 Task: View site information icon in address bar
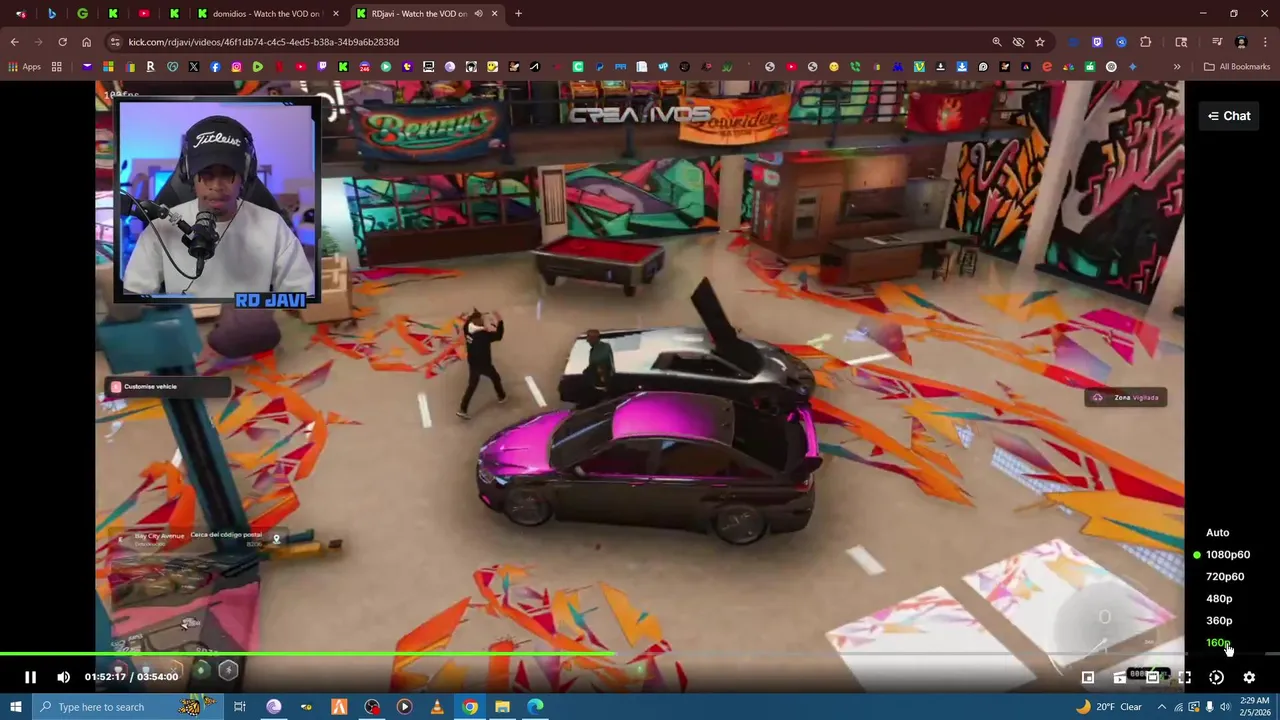(116, 42)
